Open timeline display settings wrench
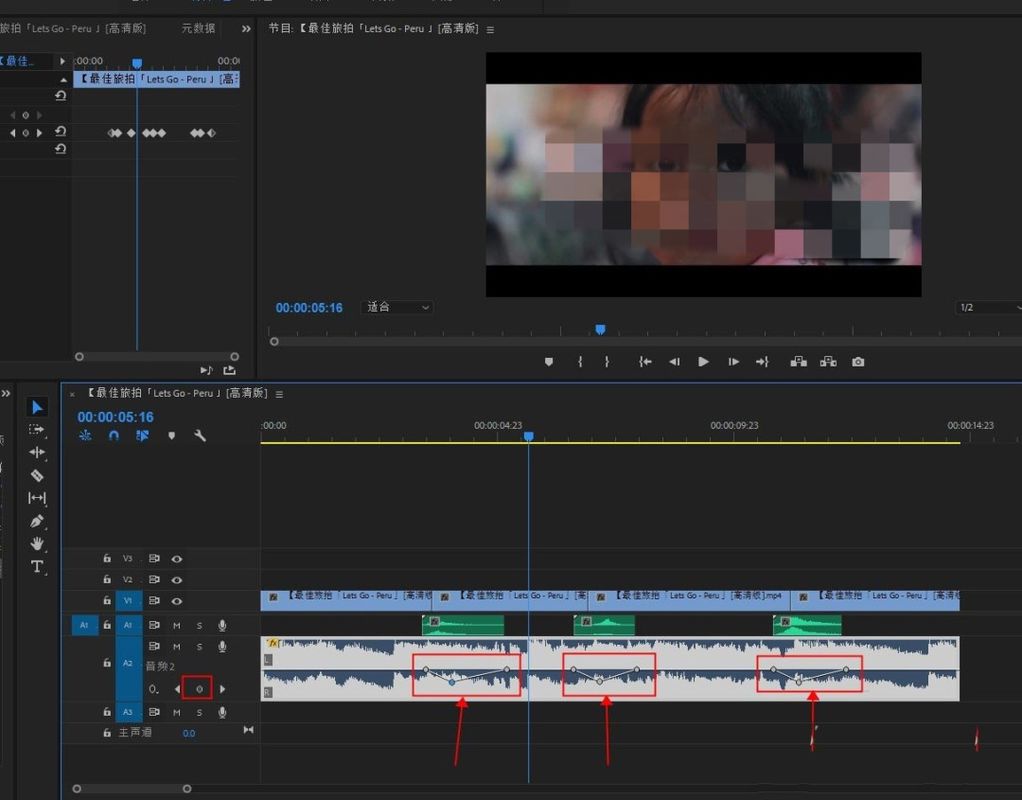Screen dimensions: 1022x800 point(200,436)
